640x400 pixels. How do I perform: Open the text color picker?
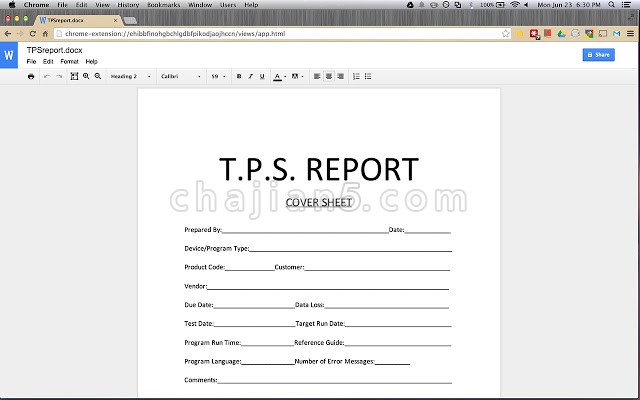tap(280, 76)
